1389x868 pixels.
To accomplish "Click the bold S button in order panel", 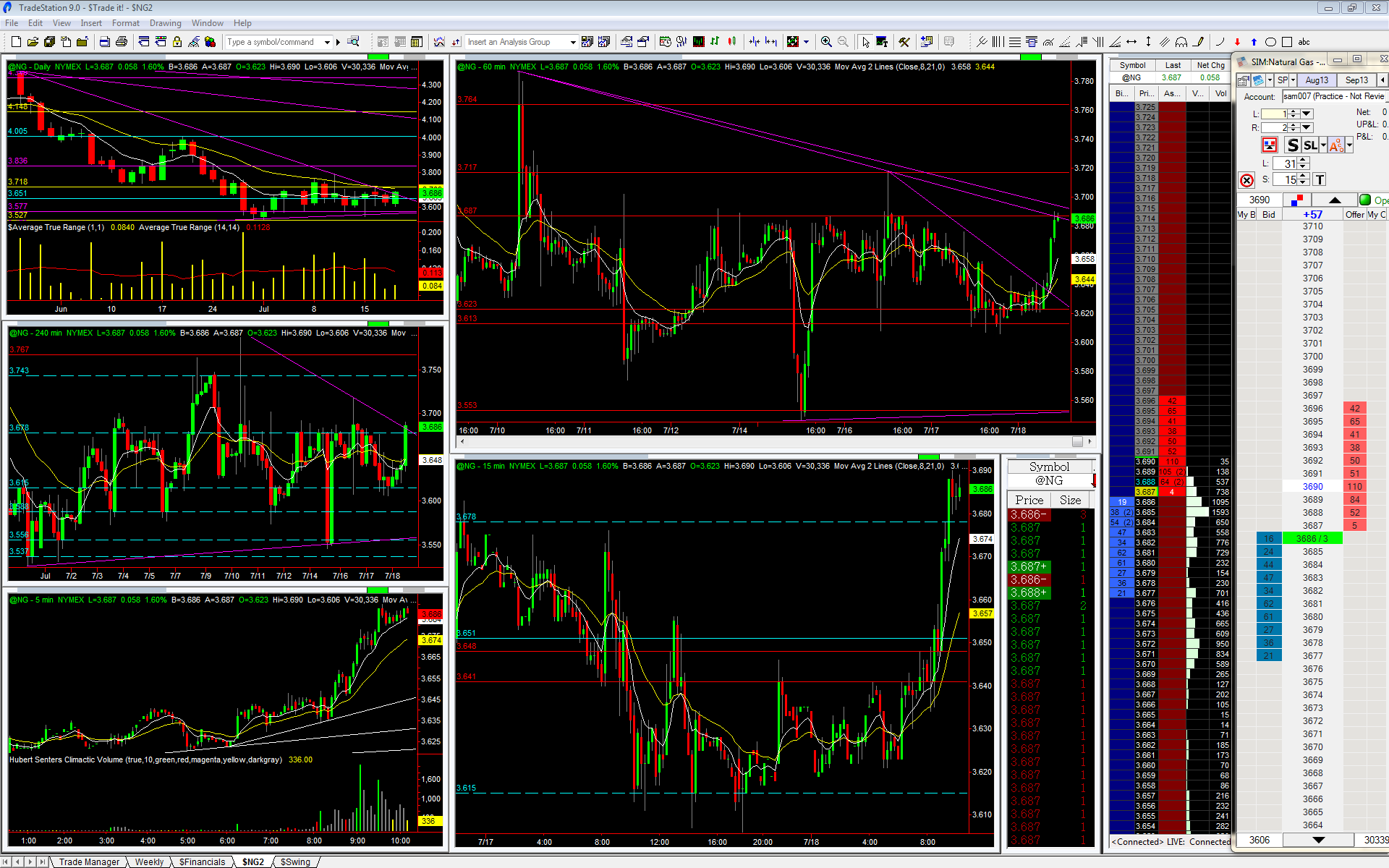I will tap(1293, 145).
